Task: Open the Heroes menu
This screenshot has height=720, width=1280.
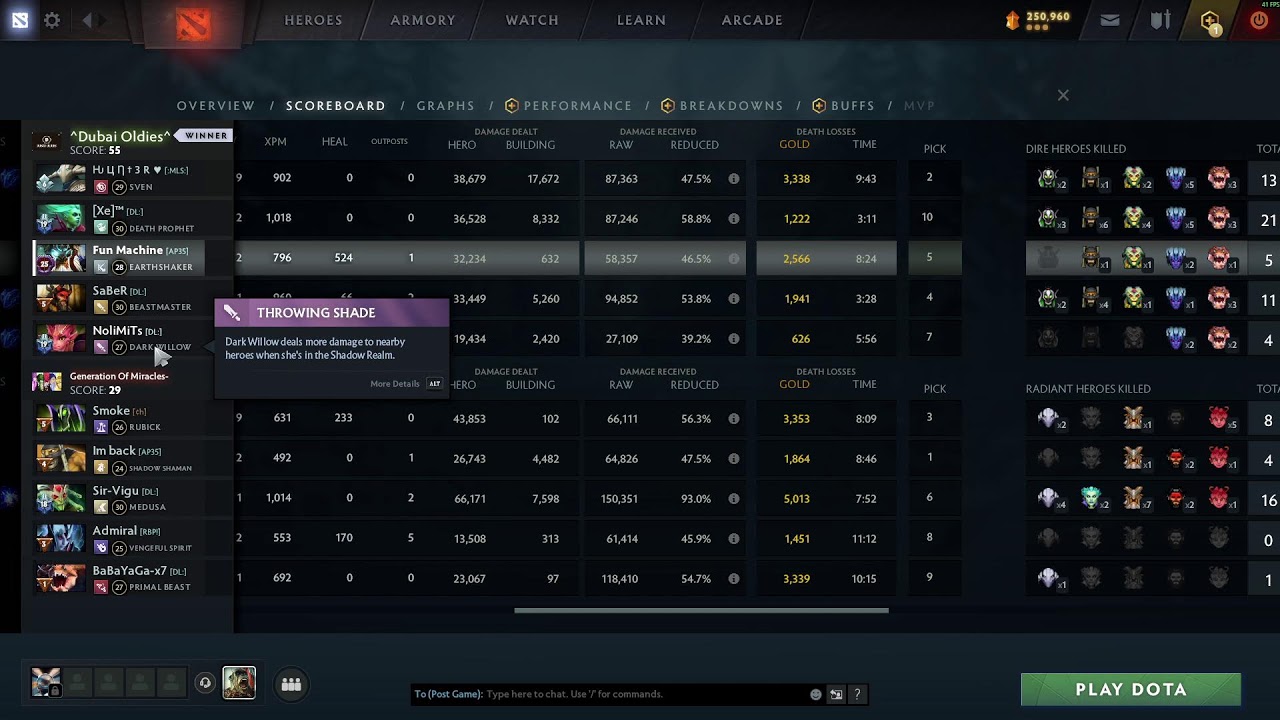Action: point(313,20)
